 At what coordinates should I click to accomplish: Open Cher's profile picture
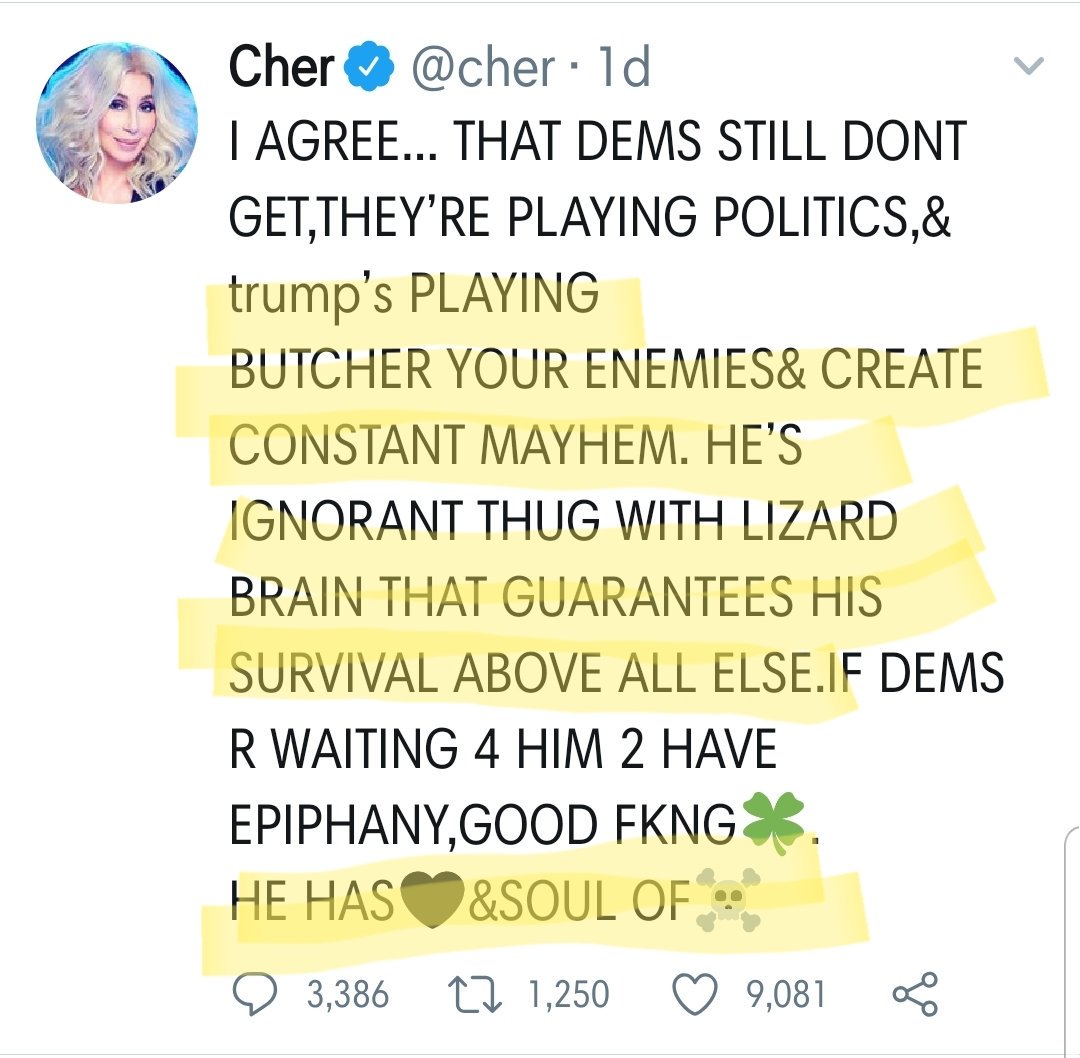tap(117, 123)
